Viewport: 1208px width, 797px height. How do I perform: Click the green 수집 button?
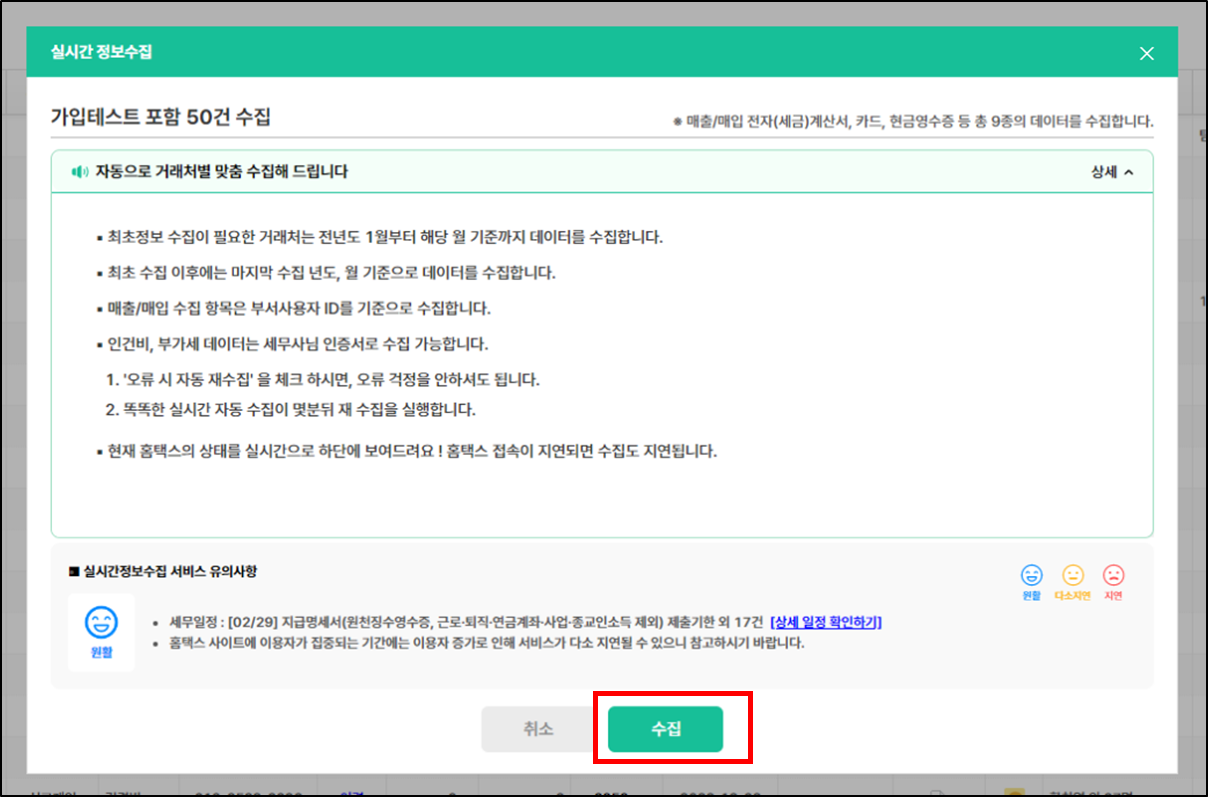click(x=665, y=729)
